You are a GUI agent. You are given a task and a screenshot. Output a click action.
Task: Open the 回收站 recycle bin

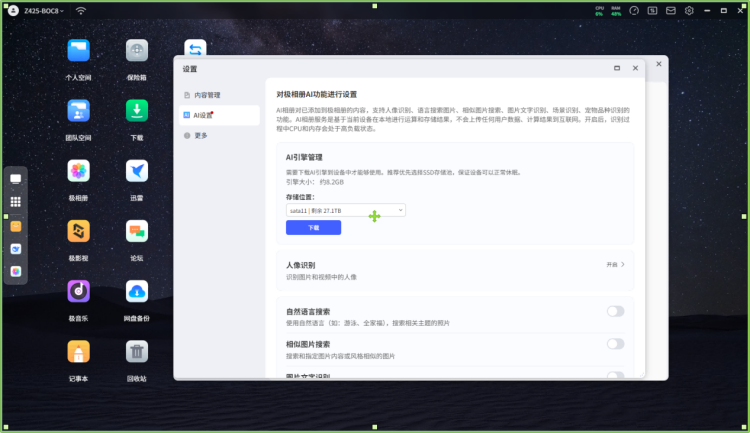coord(137,352)
